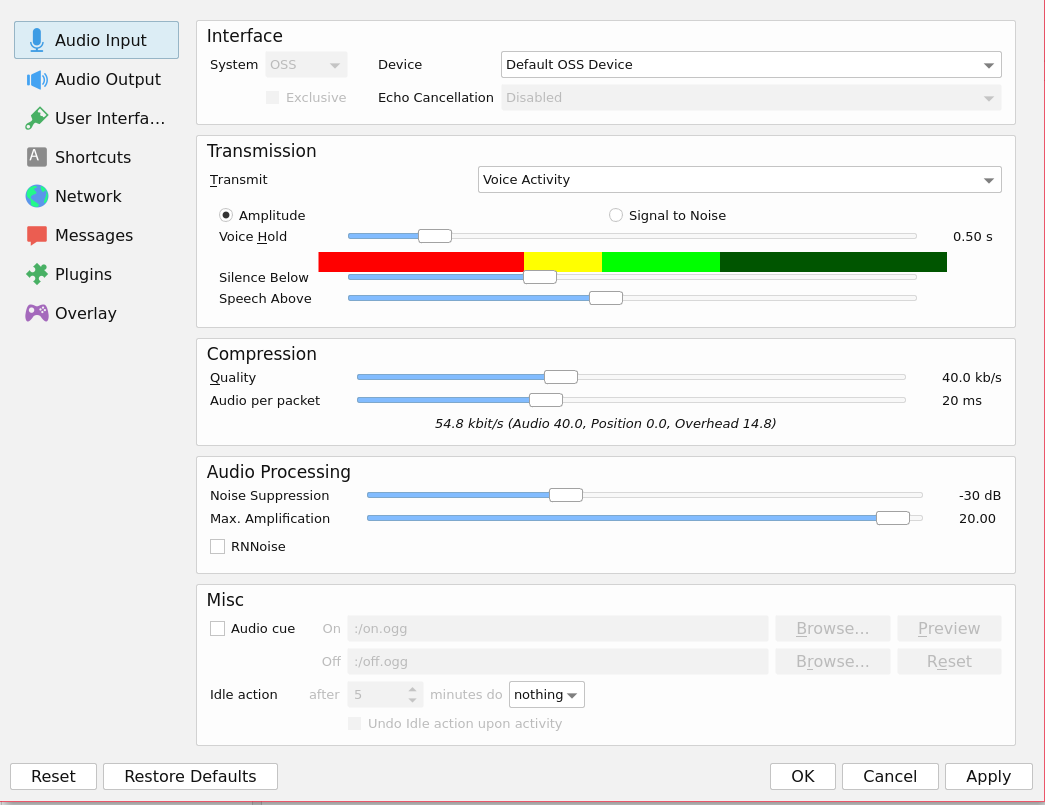1045x805 pixels.
Task: Open the Device dropdown list
Action: point(750,65)
